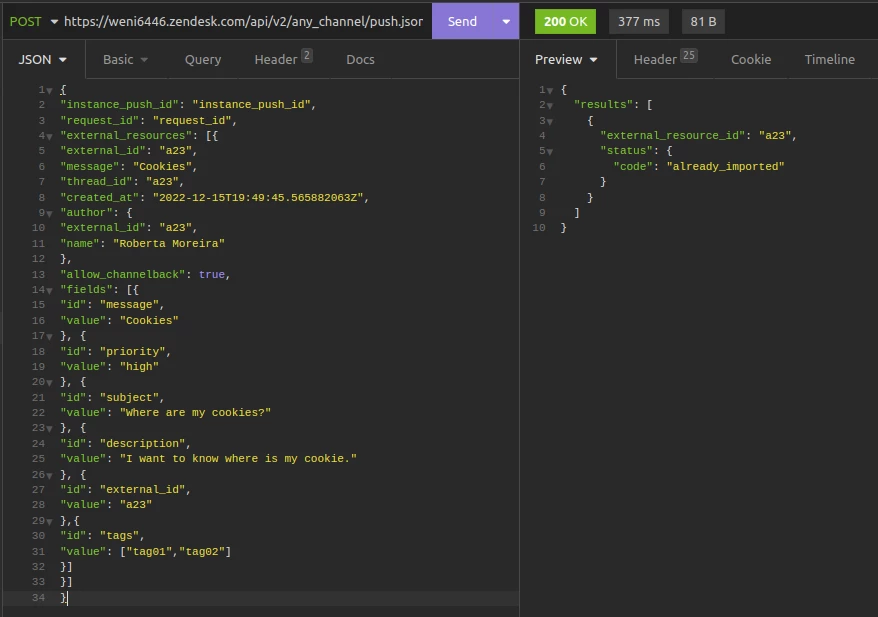Open the Timeline tab
The width and height of the screenshot is (878, 617).
click(x=829, y=59)
